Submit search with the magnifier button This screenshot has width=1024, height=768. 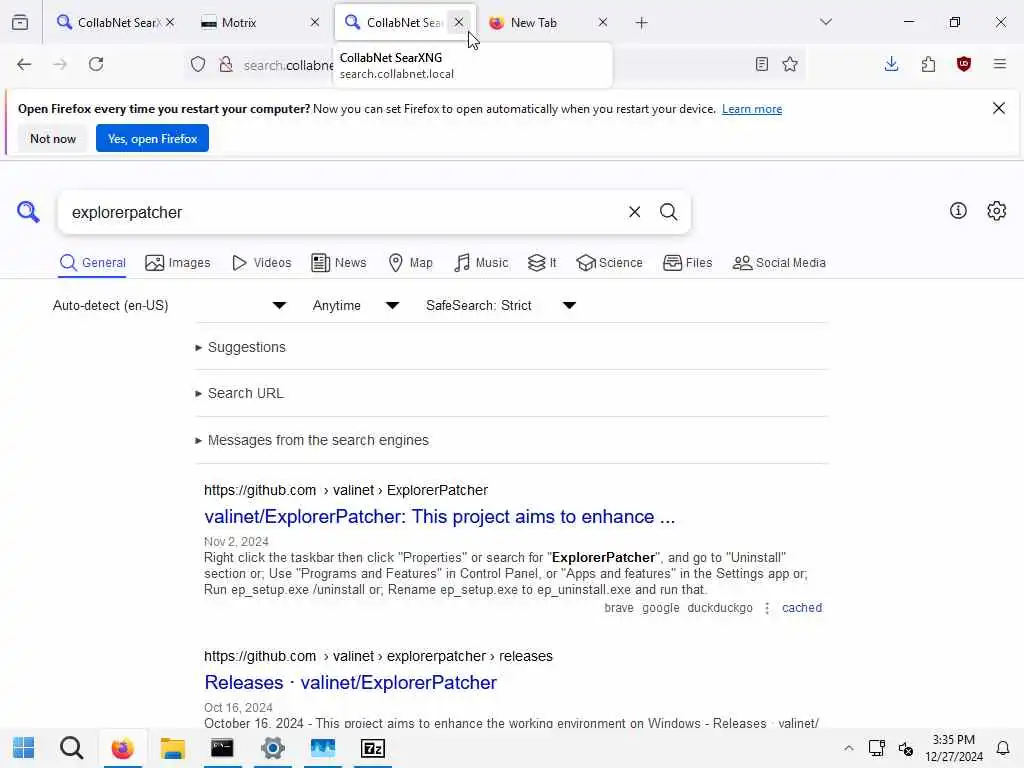668,212
